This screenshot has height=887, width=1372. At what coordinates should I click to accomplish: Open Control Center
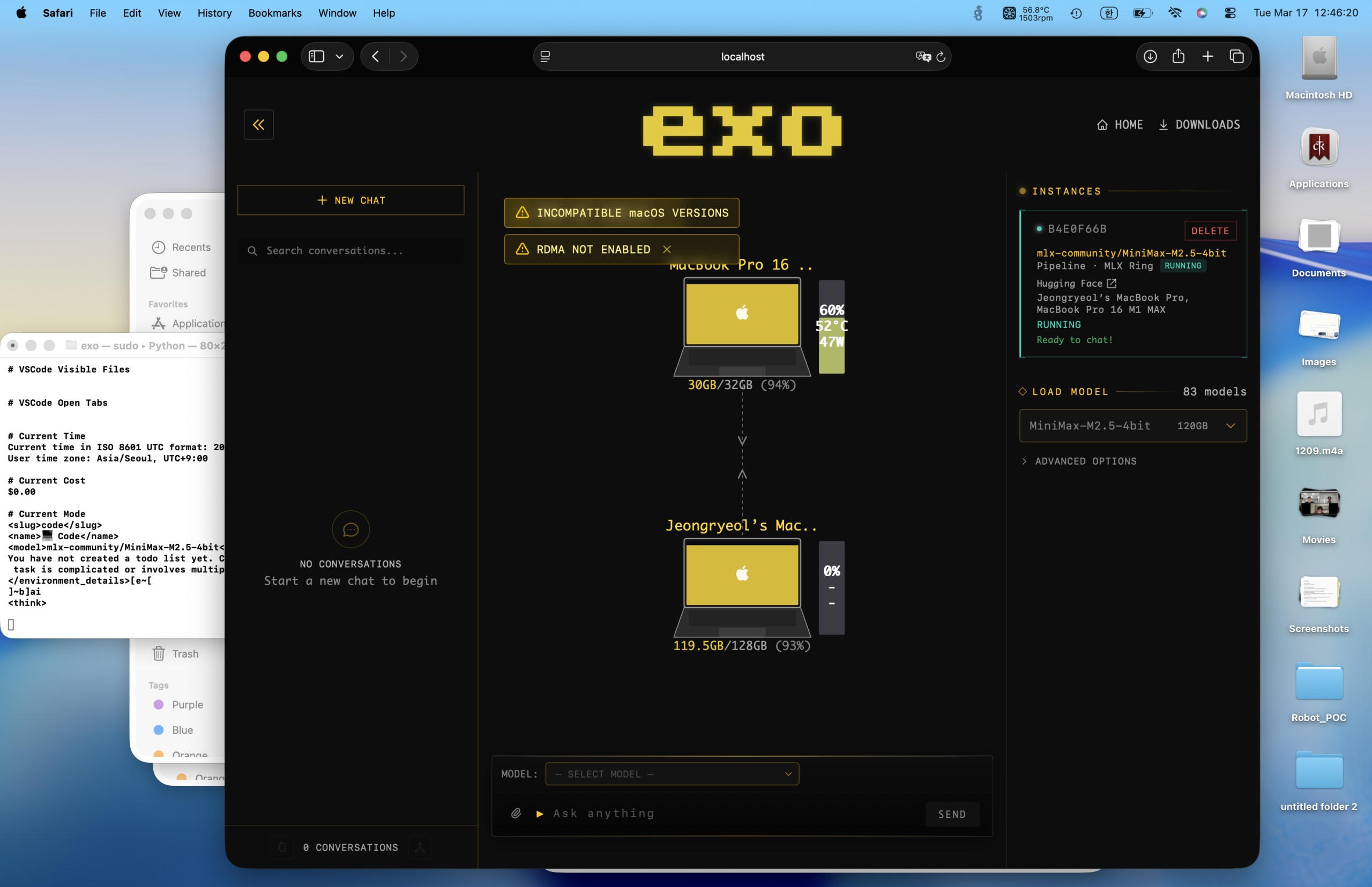click(x=1230, y=13)
